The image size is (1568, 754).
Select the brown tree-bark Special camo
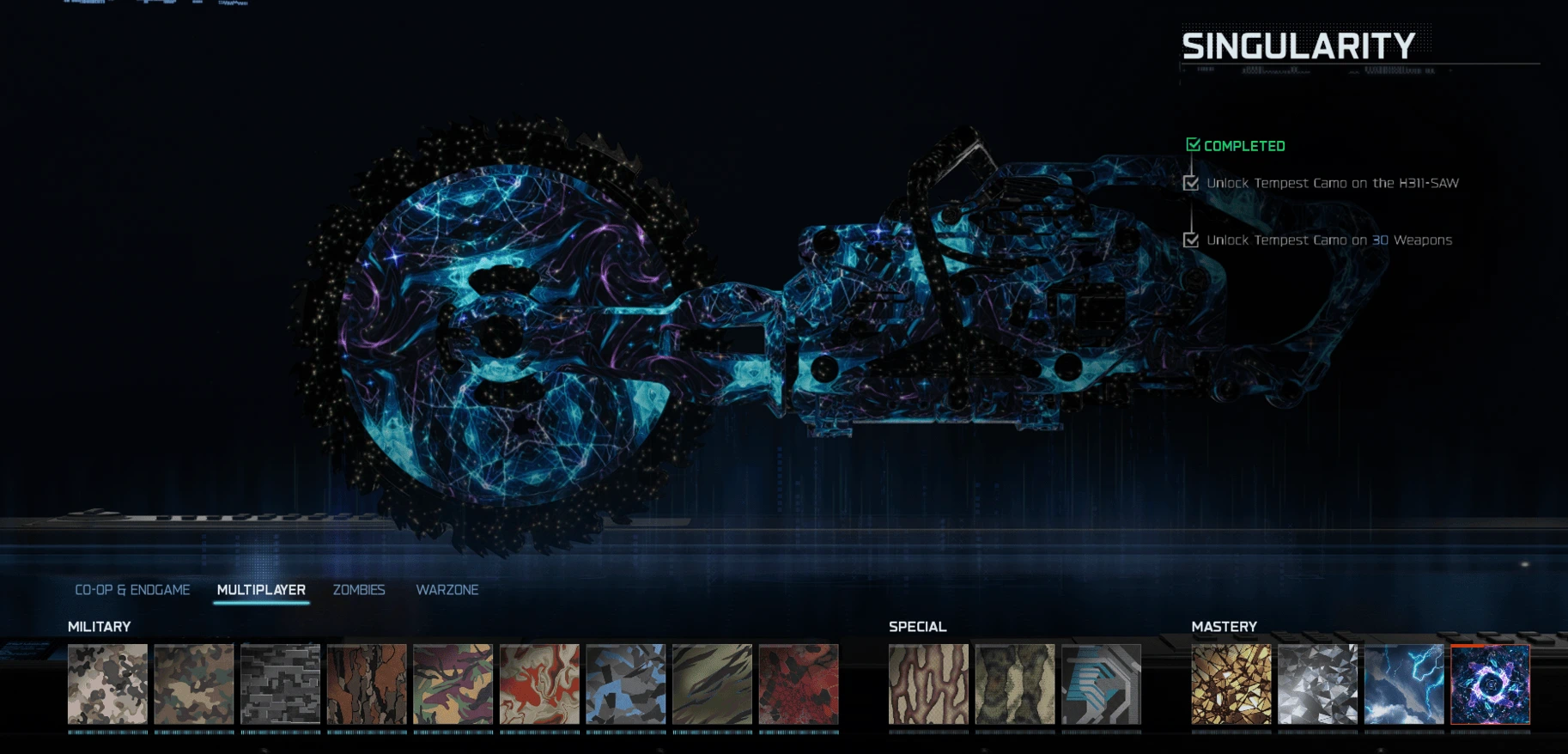(x=928, y=684)
